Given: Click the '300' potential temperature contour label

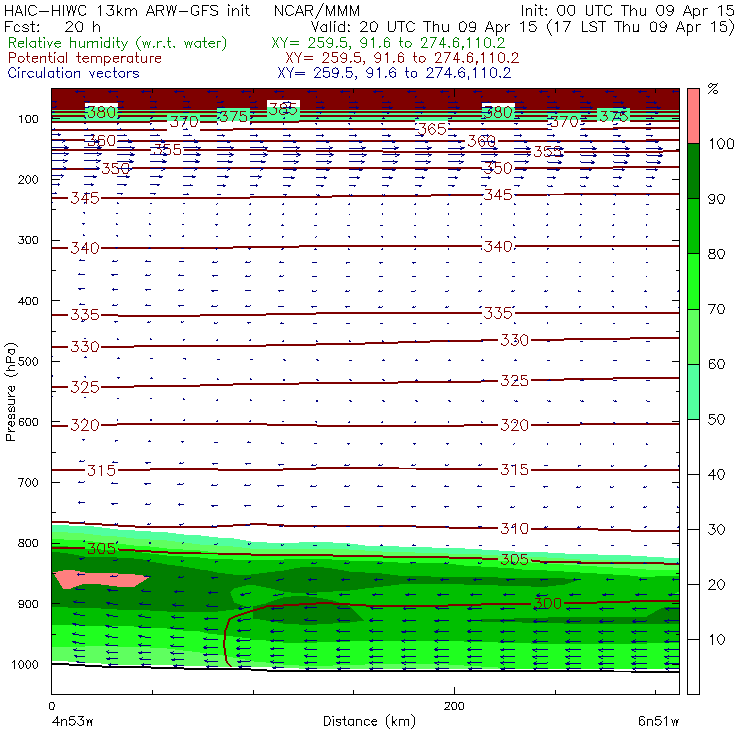Looking at the screenshot, I should (547, 603).
